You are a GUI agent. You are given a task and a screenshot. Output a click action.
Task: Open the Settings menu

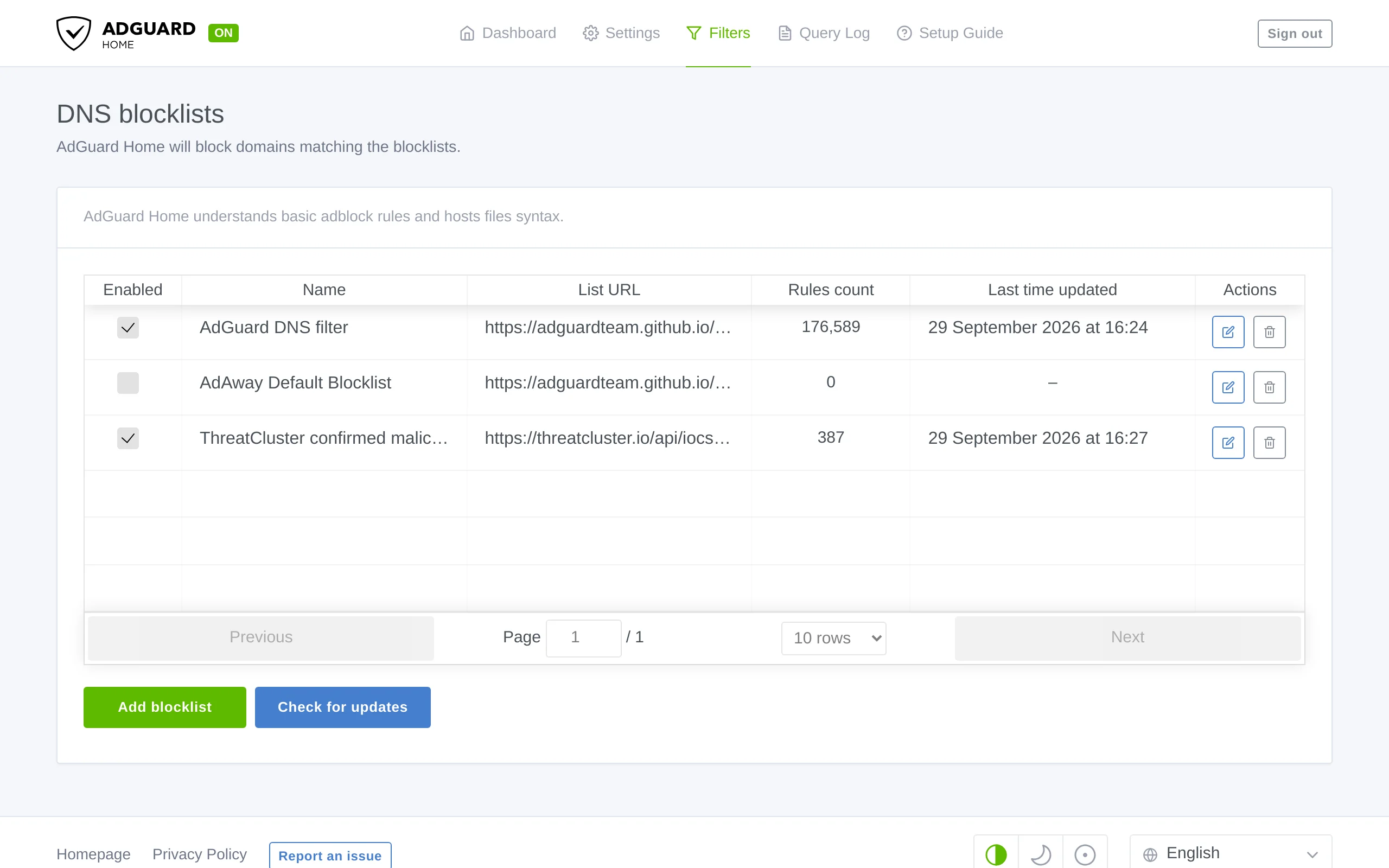(621, 33)
